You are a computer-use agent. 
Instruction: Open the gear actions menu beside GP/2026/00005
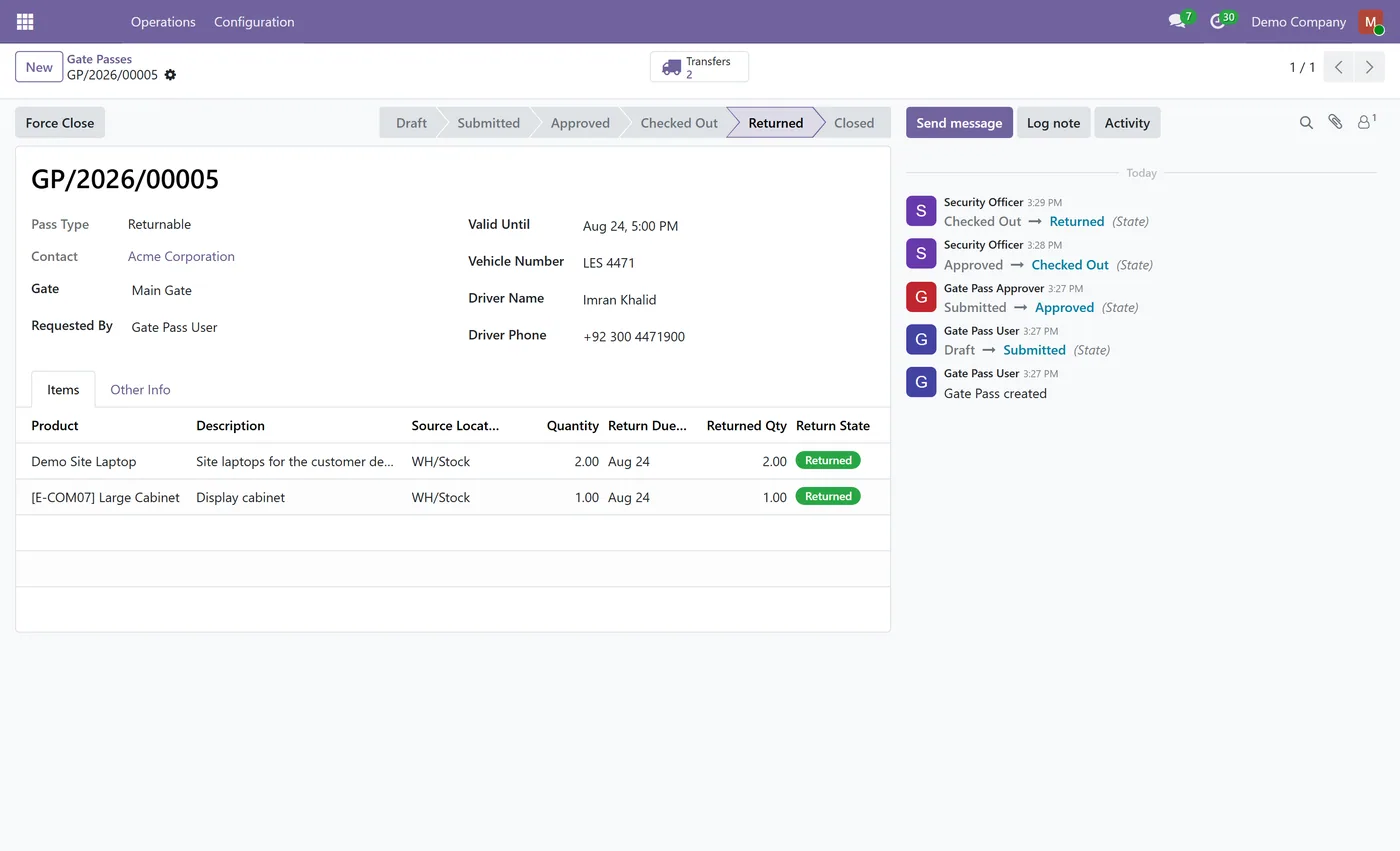[170, 75]
